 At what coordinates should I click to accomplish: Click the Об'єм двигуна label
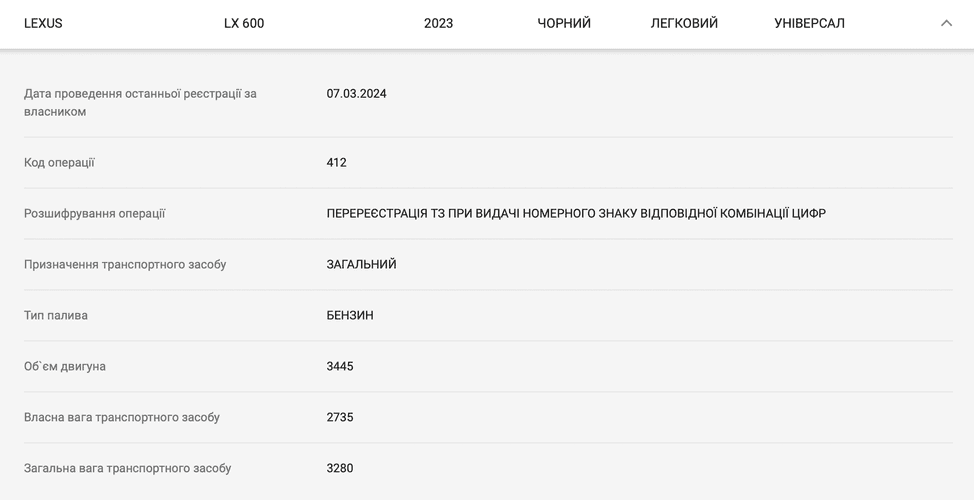(65, 367)
